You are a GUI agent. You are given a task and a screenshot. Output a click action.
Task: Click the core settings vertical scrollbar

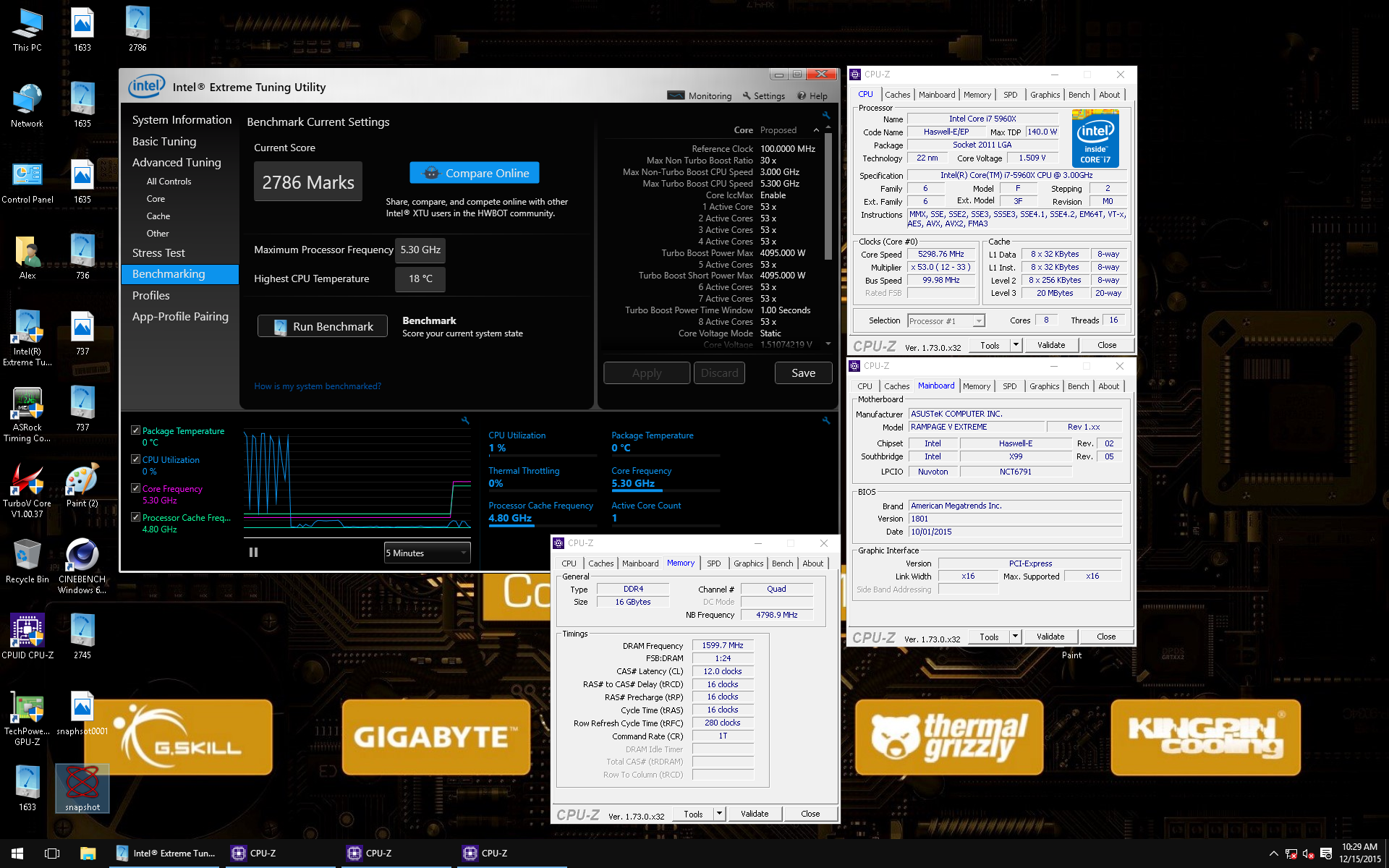pos(828,195)
